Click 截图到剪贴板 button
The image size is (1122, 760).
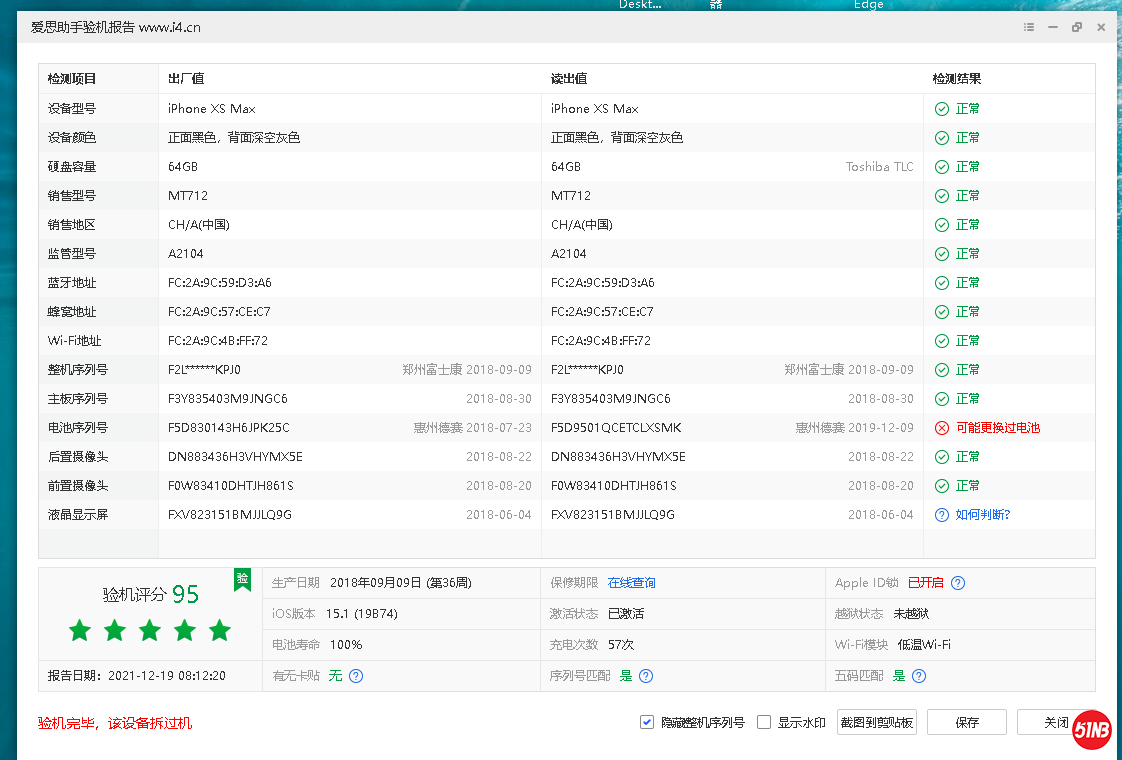pos(876,722)
